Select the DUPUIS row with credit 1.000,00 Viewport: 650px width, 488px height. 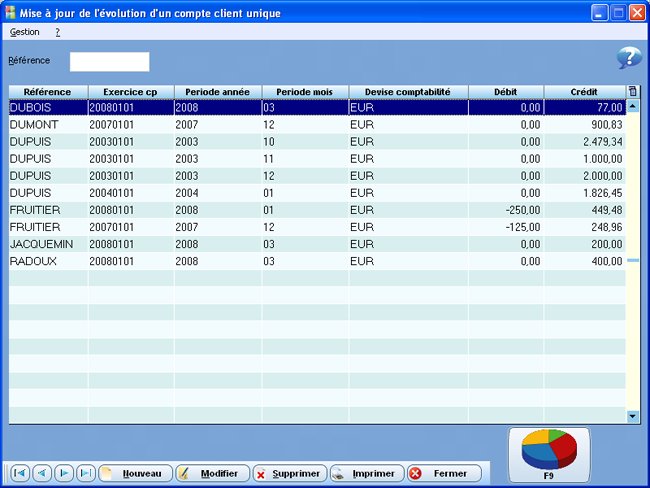coord(317,158)
